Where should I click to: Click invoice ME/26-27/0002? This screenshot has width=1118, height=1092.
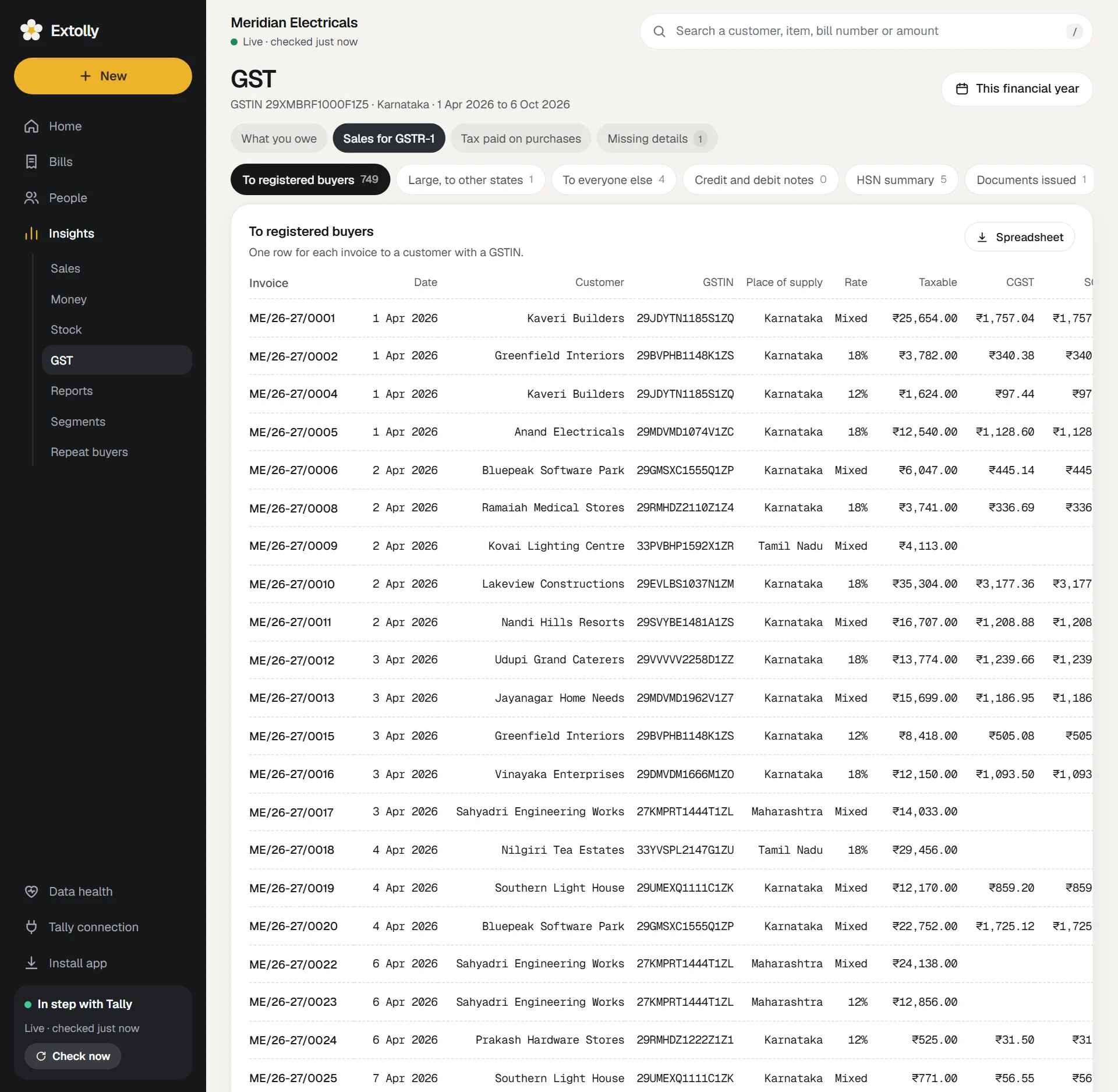click(293, 356)
